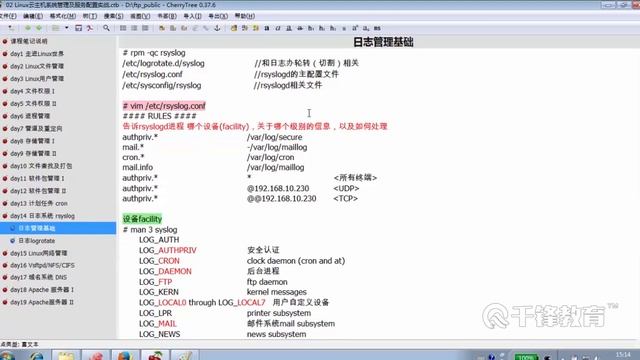Image resolution: width=640 pixels, height=360 pixels.
Task: Save the document with the disk icon
Action: tap(78, 28)
